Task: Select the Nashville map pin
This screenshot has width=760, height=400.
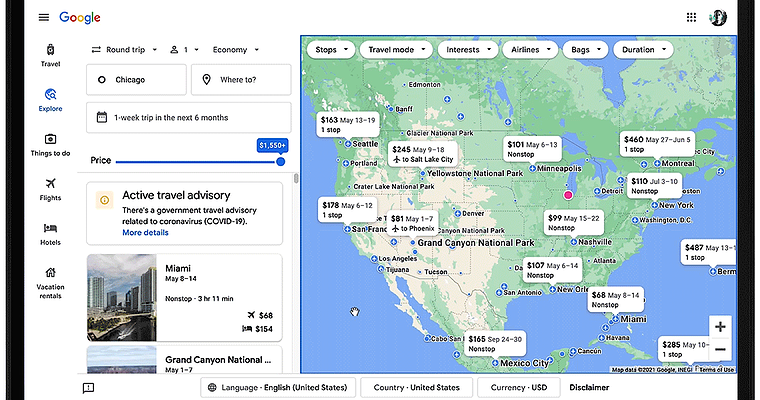Action: pyautogui.click(x=573, y=242)
